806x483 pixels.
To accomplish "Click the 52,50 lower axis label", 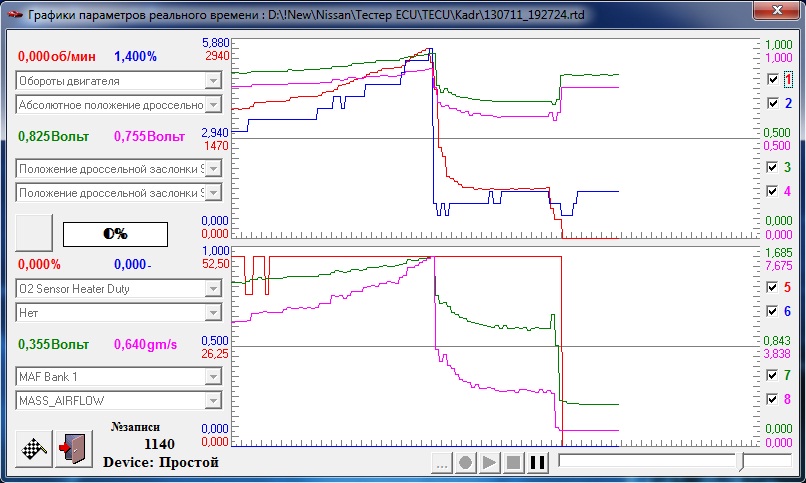I will click(x=217, y=263).
